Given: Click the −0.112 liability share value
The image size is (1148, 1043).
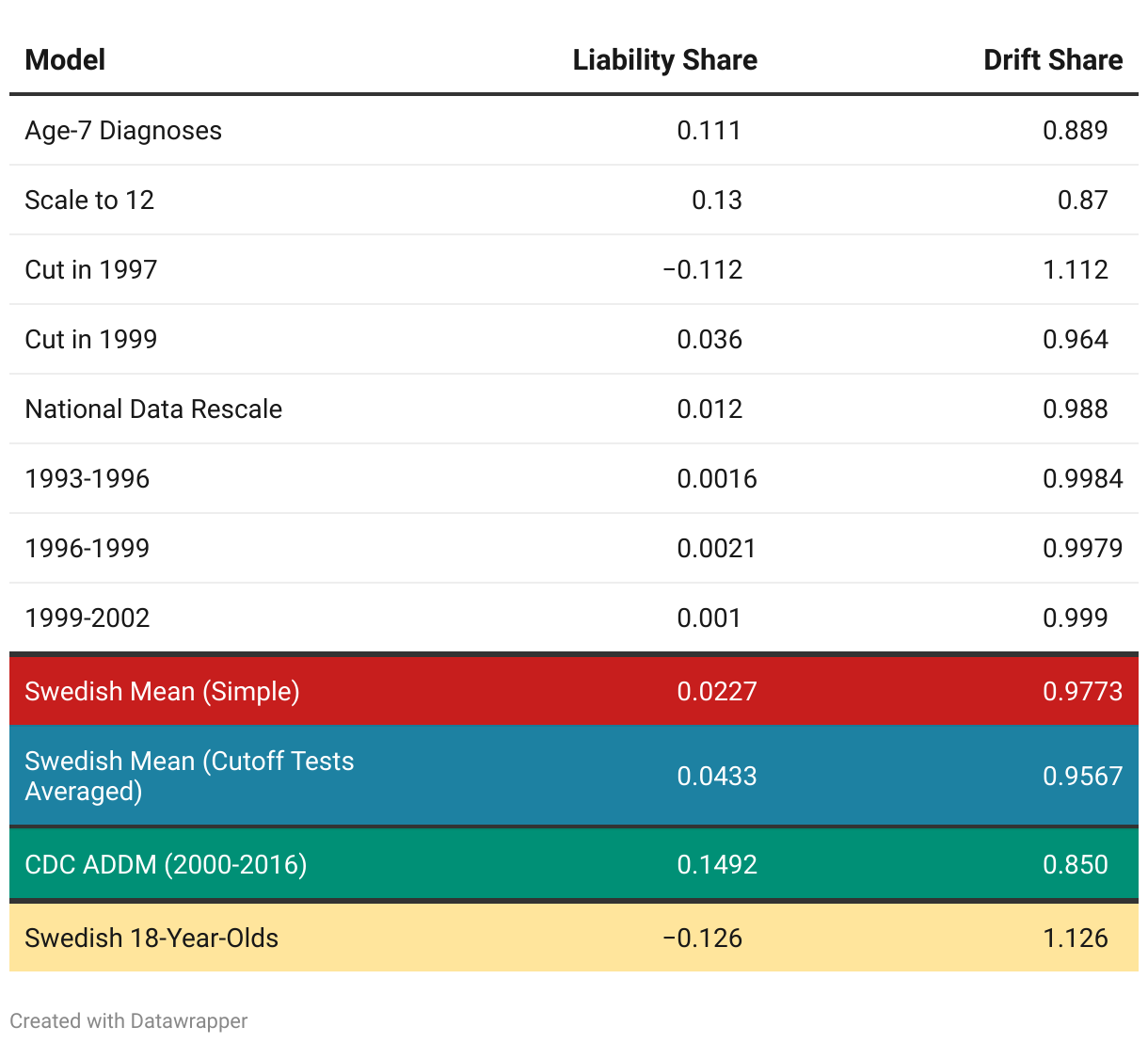Looking at the screenshot, I should pyautogui.click(x=702, y=270).
